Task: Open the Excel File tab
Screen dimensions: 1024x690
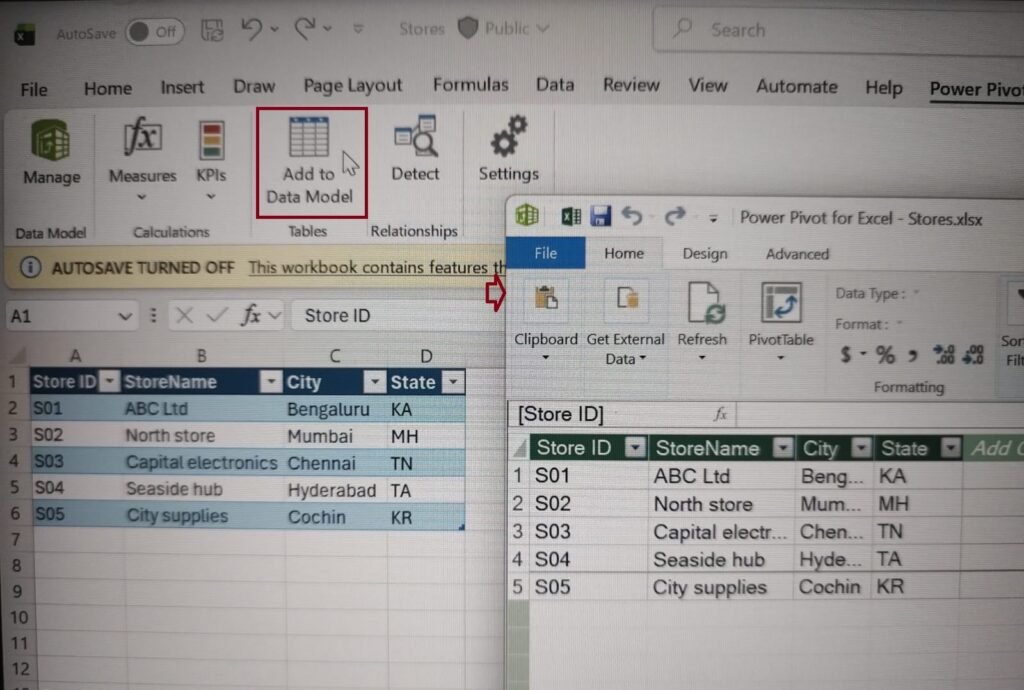Action: tap(34, 89)
